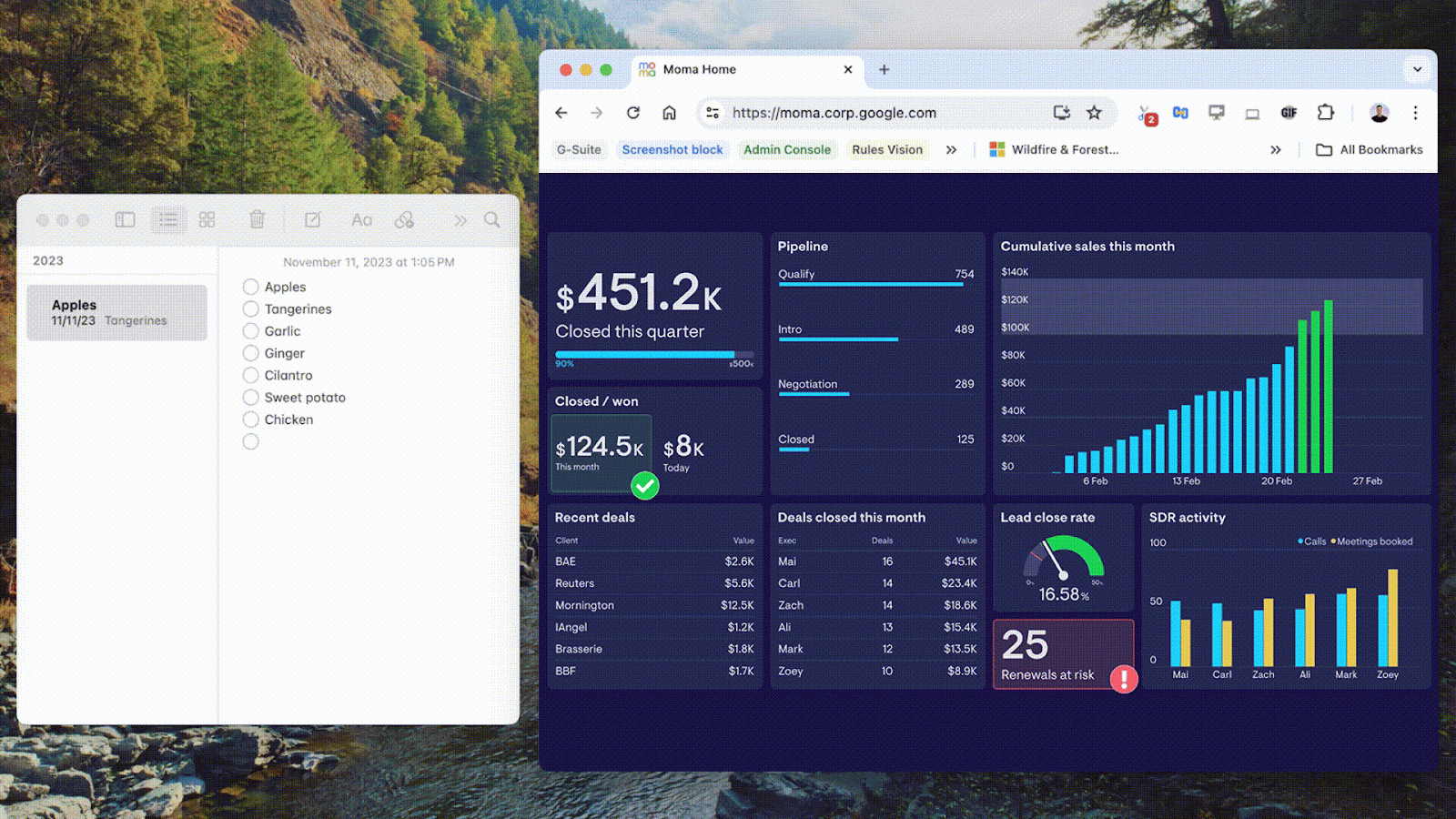The image size is (1456, 819).
Task: Expand the Notes toolbar overflow chevron
Action: point(460,220)
